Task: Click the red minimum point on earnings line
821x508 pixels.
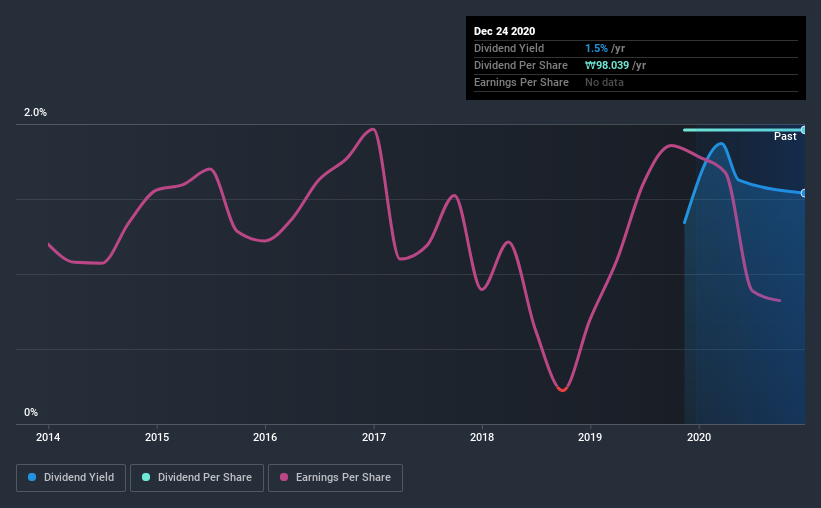Action: (562, 389)
